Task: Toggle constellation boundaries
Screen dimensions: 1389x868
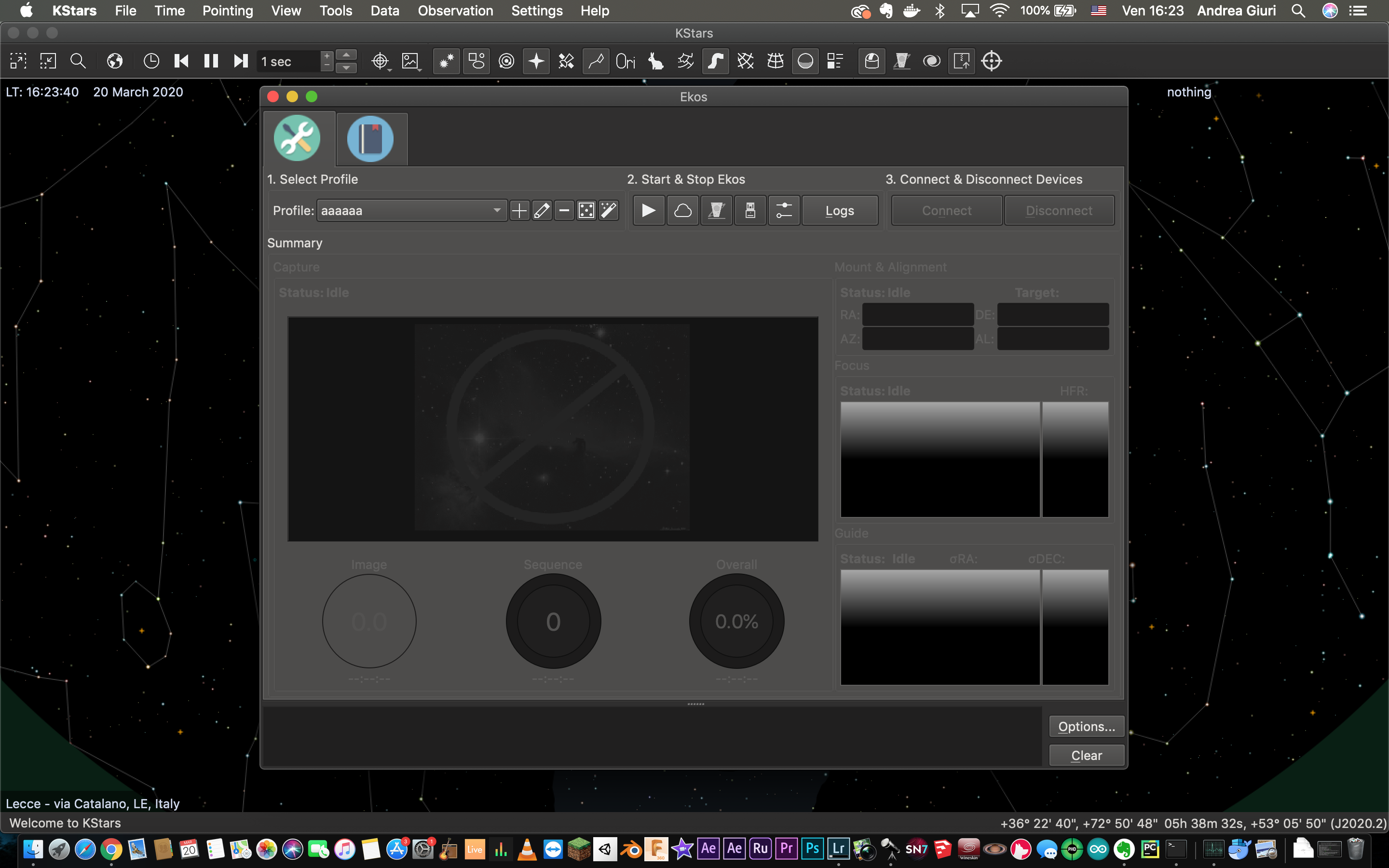Action: pos(685,61)
